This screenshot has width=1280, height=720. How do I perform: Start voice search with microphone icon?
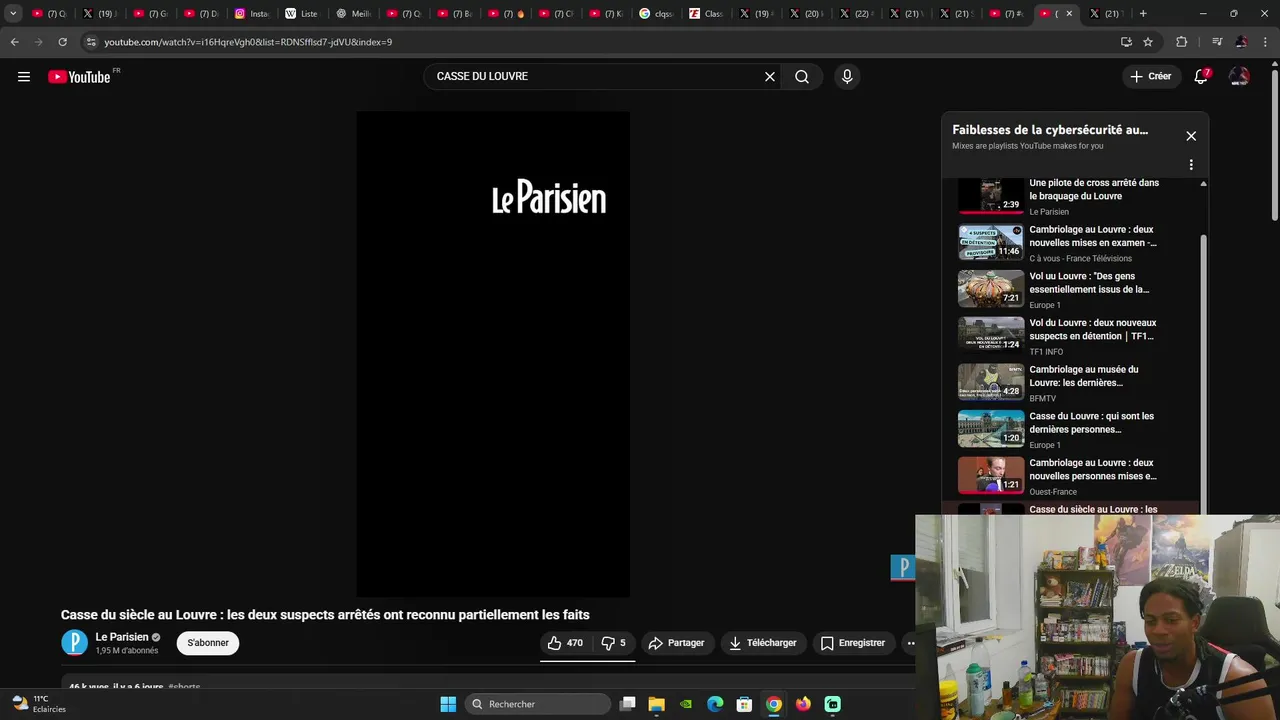coord(847,77)
